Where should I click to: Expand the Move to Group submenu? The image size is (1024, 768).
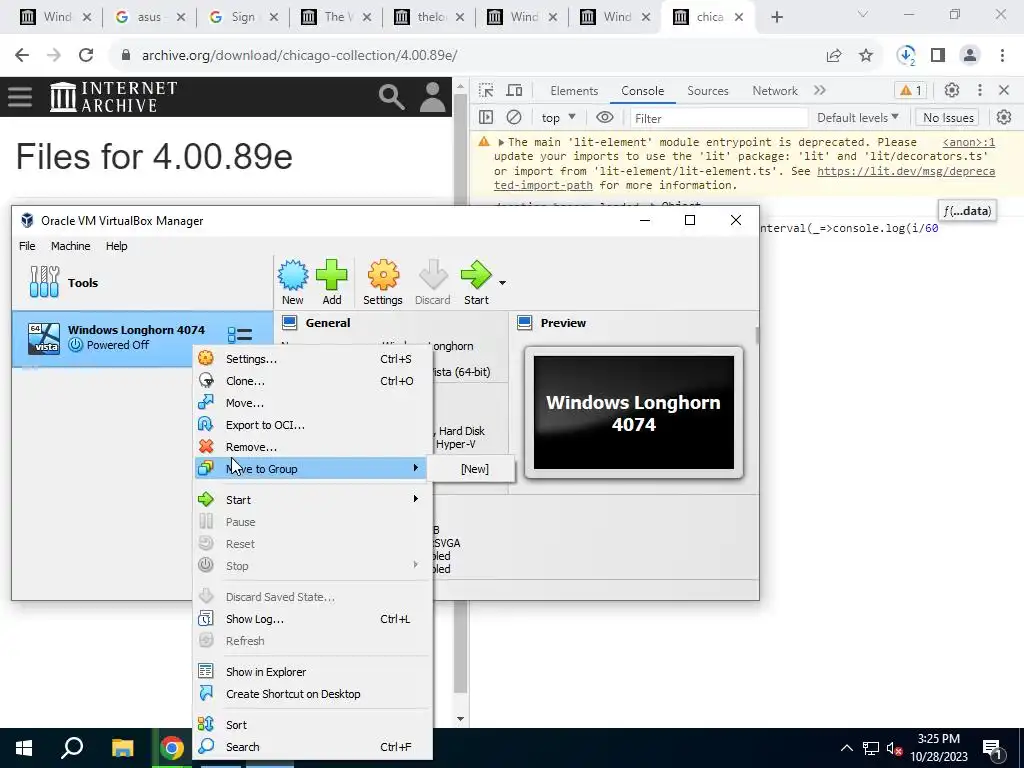coord(313,469)
